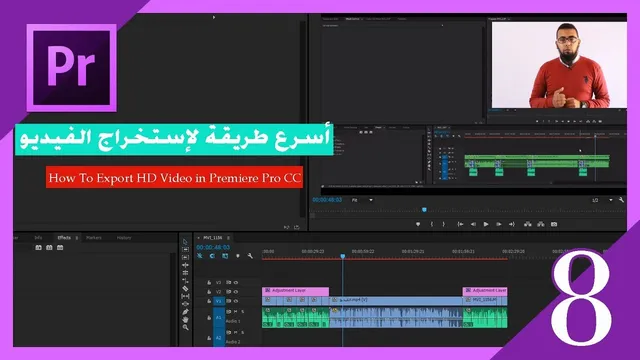Click the Add Marker icon in the timeline
This screenshot has height=360, width=640.
(238, 256)
